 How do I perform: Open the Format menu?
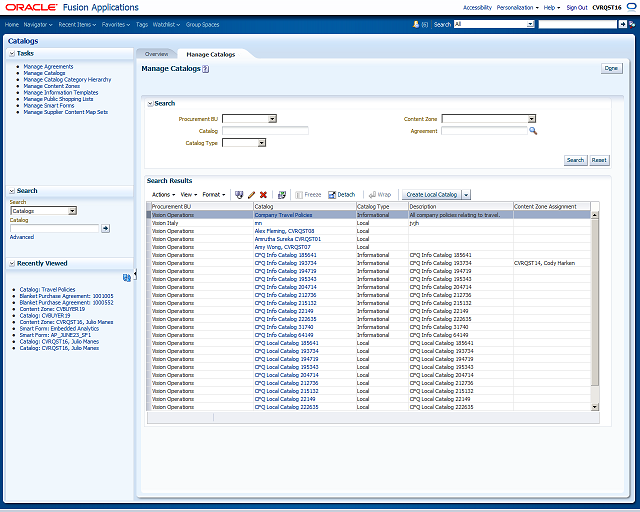[213, 195]
